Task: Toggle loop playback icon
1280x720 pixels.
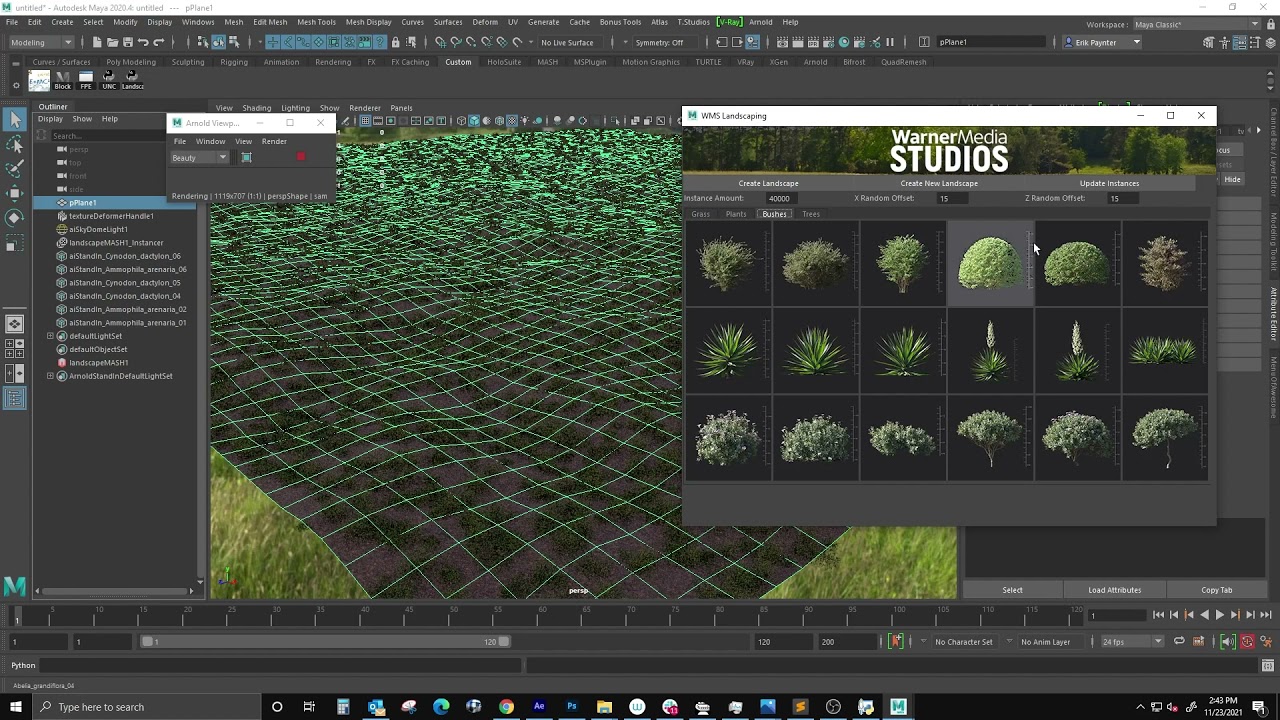Action: click(x=1179, y=642)
